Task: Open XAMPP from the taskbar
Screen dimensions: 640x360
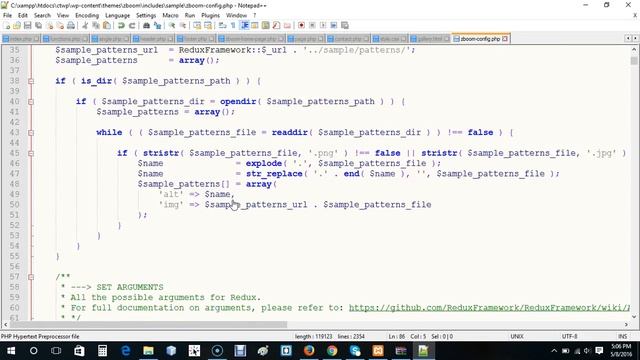Action: pyautogui.click(x=378, y=351)
